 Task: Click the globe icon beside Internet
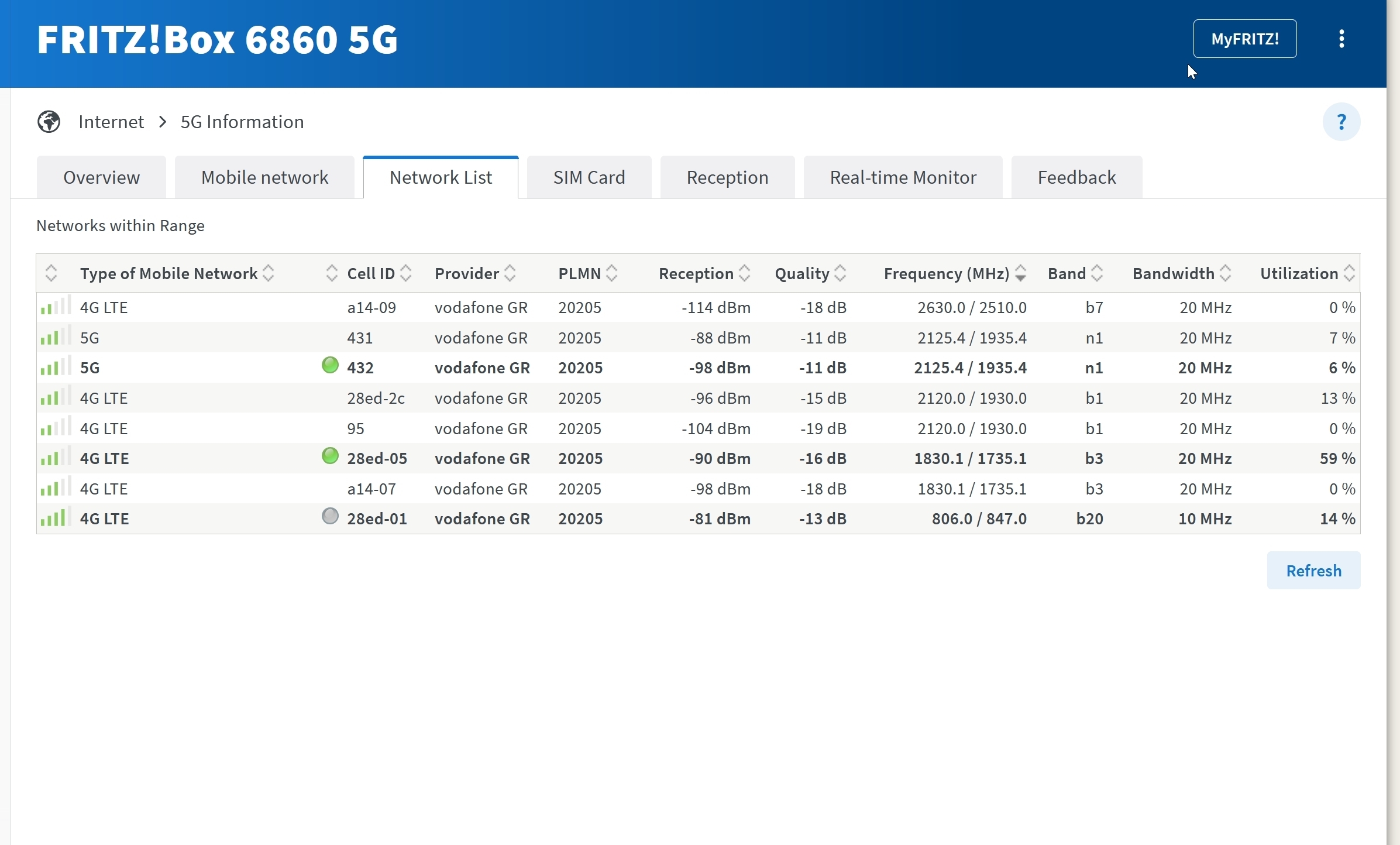click(49, 122)
